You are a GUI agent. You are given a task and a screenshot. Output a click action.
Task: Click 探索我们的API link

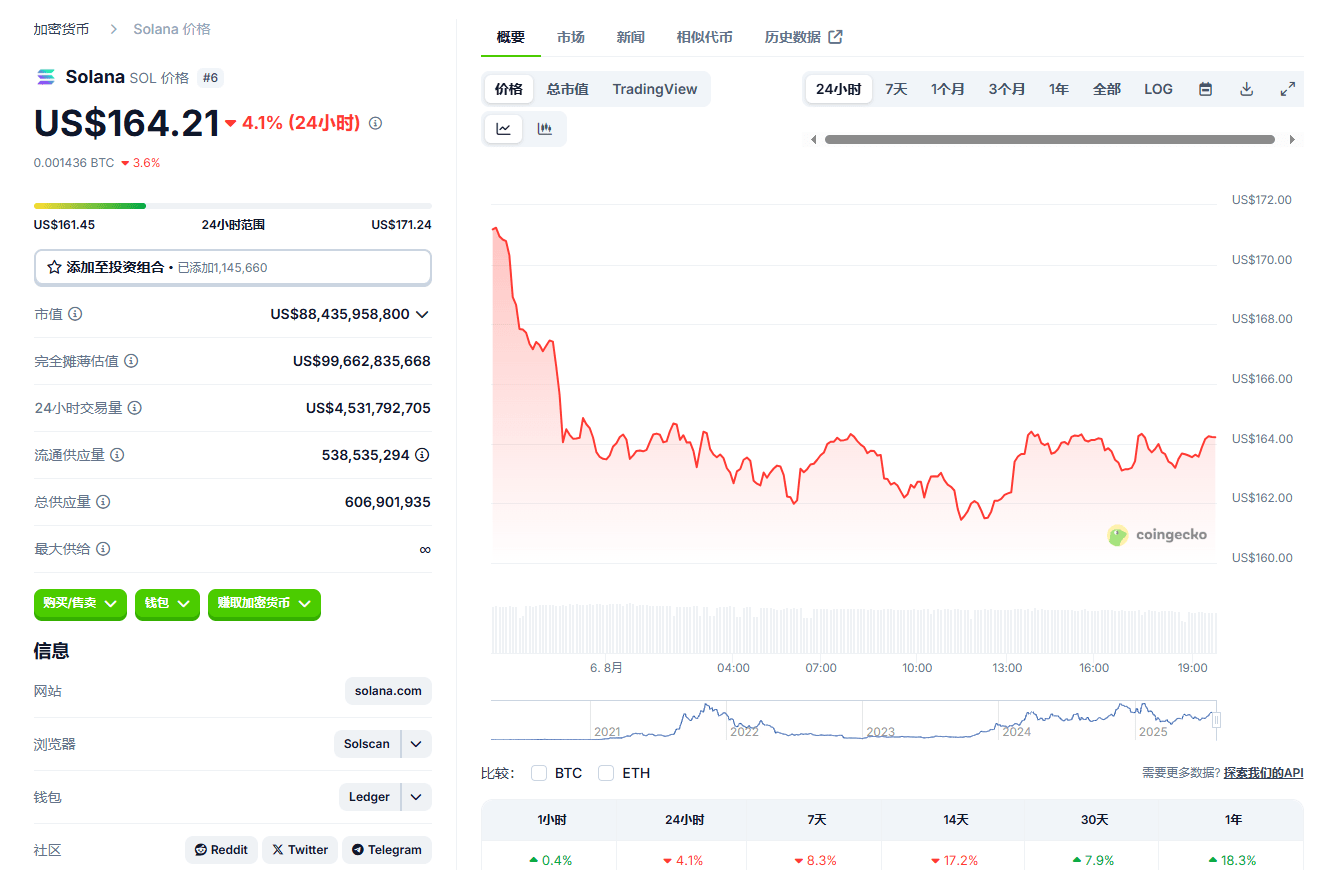pos(1263,773)
